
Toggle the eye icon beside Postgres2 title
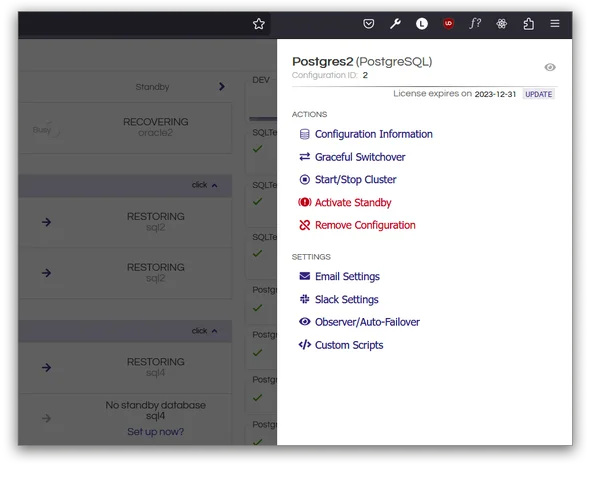(550, 67)
